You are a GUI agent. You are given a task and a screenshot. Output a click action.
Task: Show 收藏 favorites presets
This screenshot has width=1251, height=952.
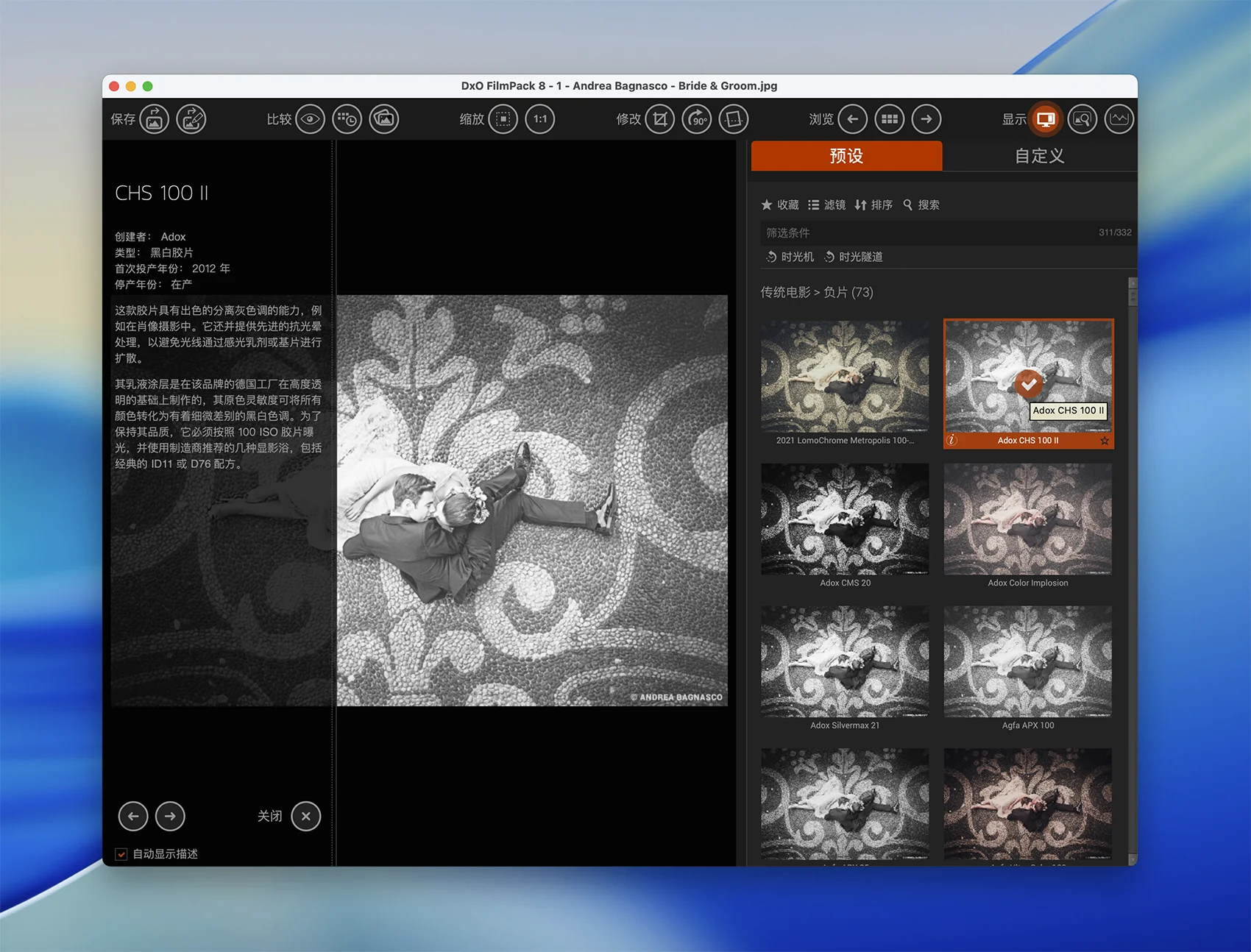(780, 205)
